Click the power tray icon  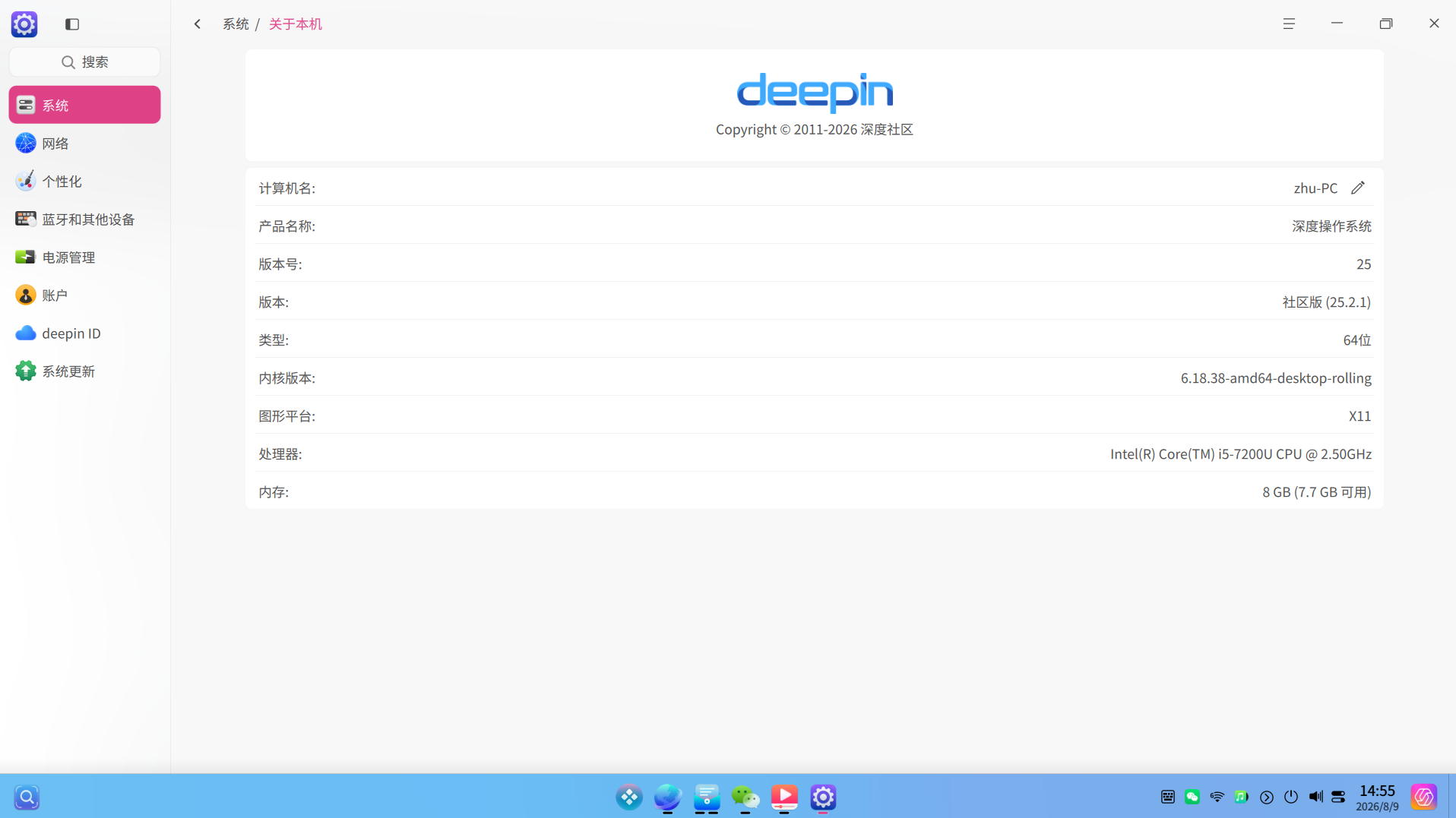point(1291,797)
